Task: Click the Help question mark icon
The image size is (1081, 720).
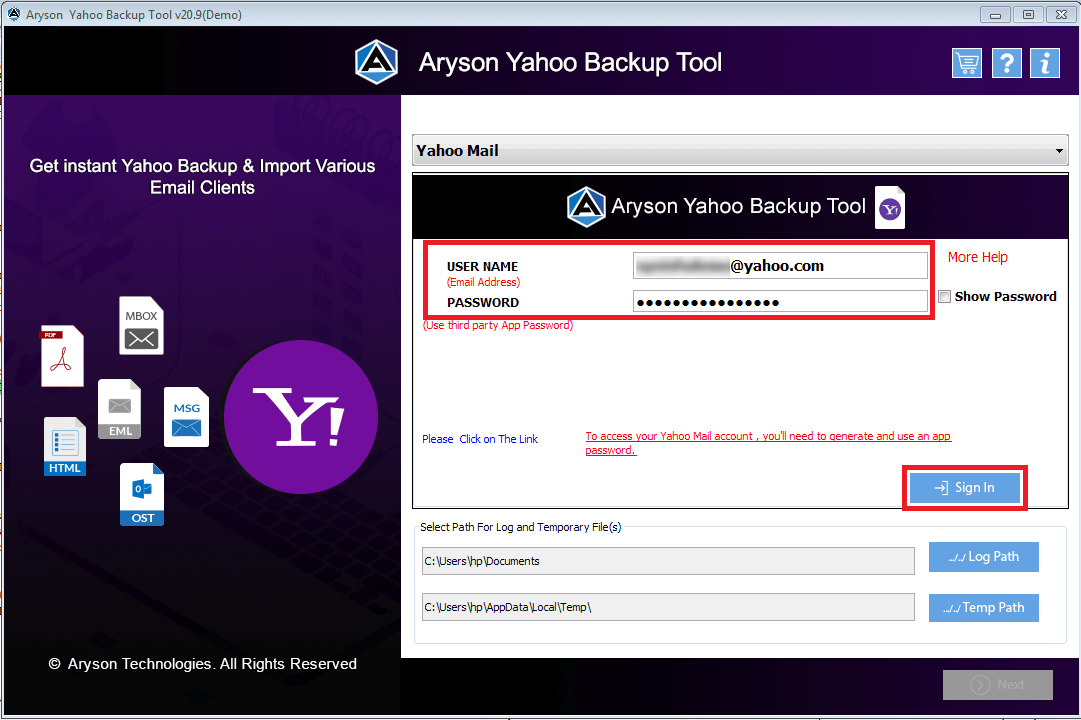Action: point(1006,62)
